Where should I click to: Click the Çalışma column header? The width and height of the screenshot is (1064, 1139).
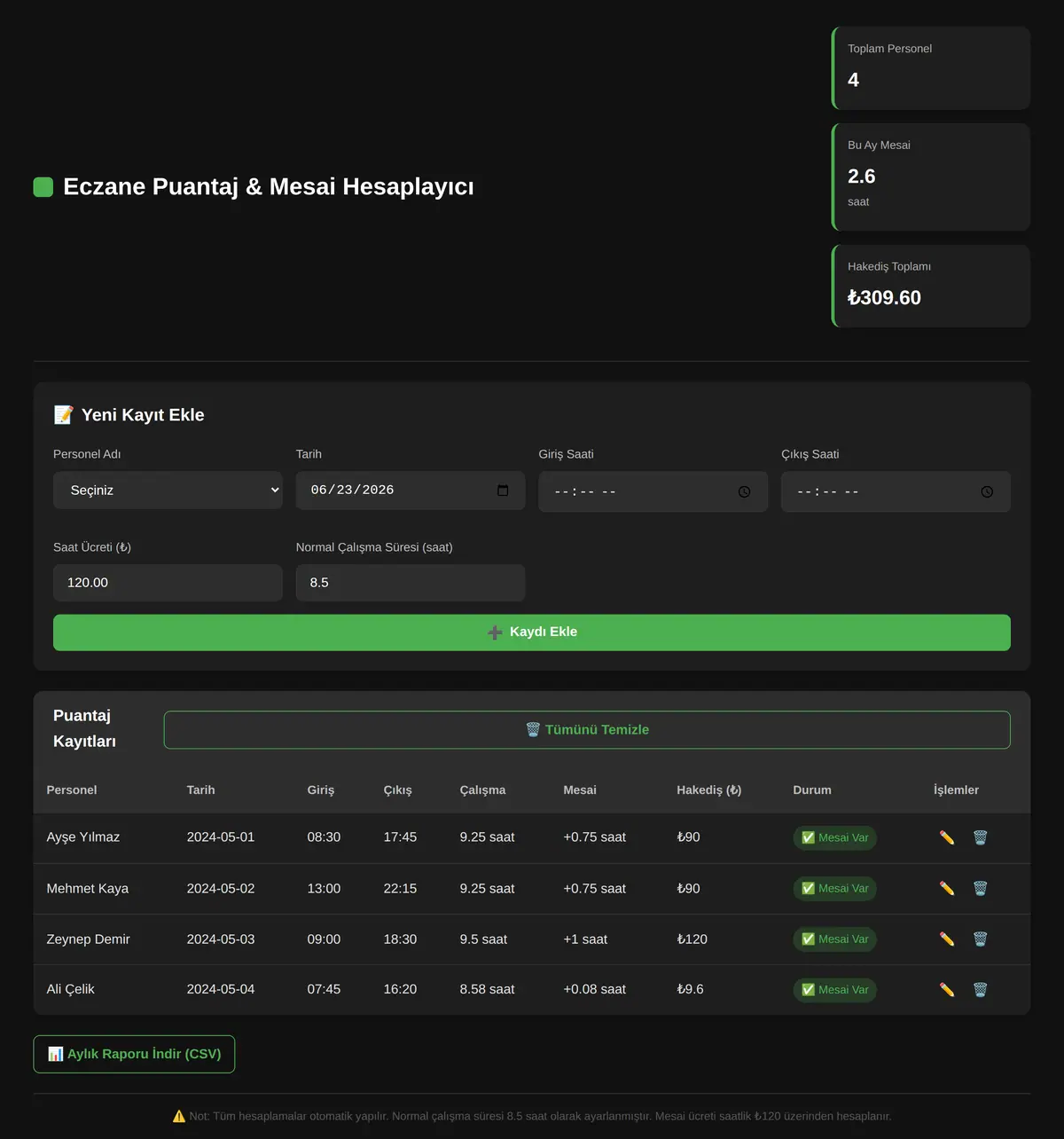pyautogui.click(x=483, y=789)
